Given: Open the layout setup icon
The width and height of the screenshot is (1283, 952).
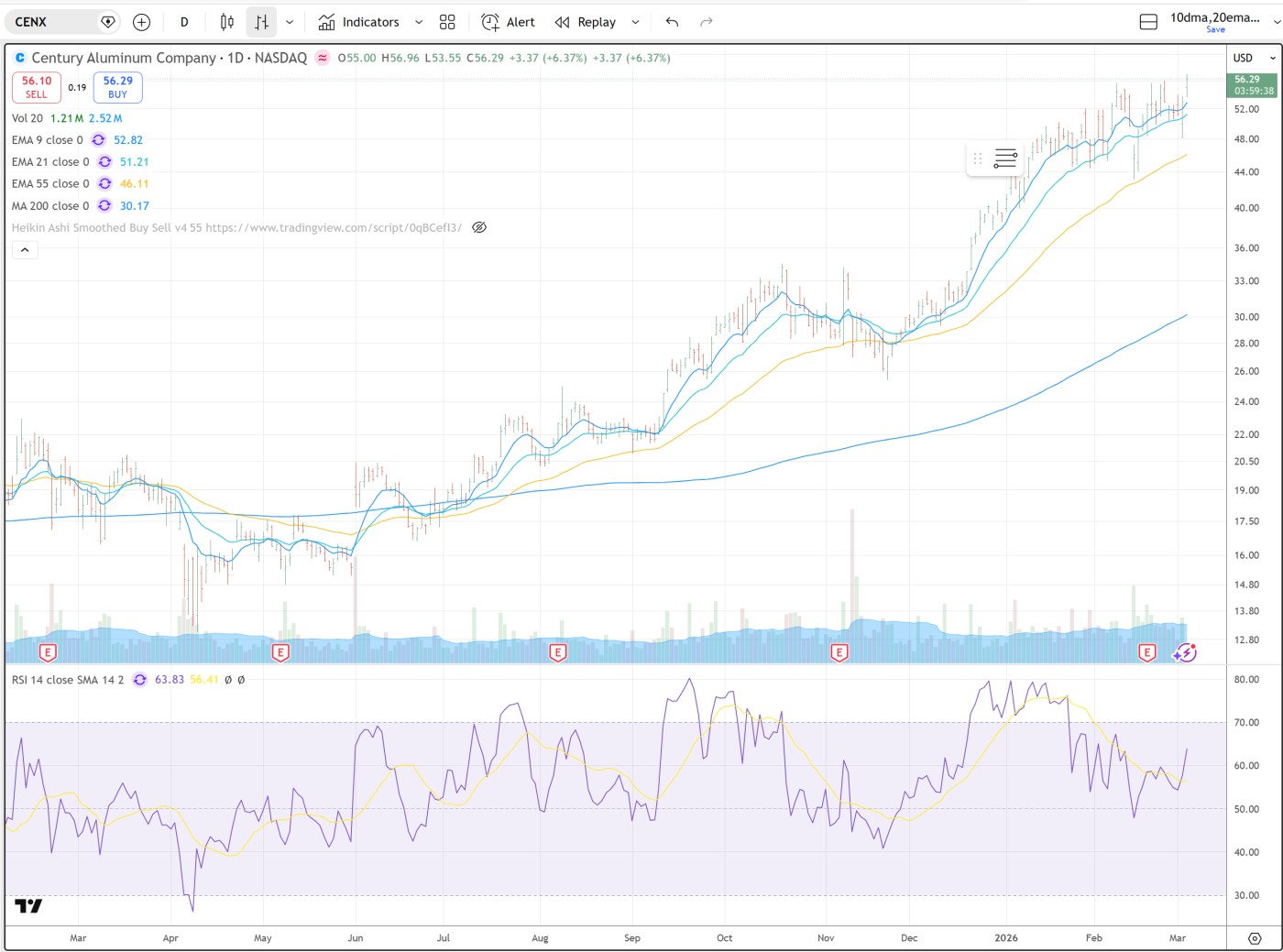Looking at the screenshot, I should click(x=1148, y=22).
